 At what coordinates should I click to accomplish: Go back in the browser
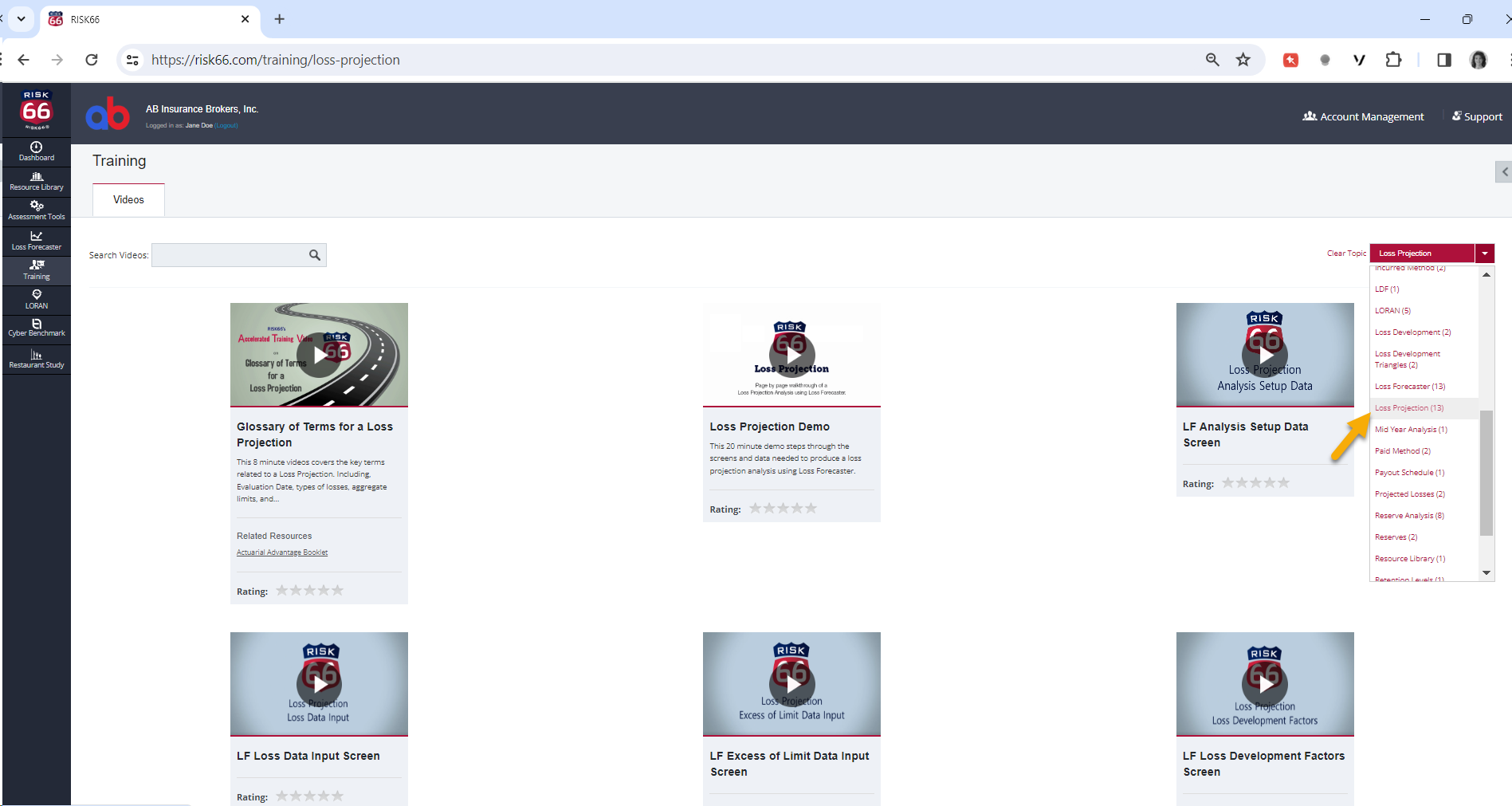[24, 60]
